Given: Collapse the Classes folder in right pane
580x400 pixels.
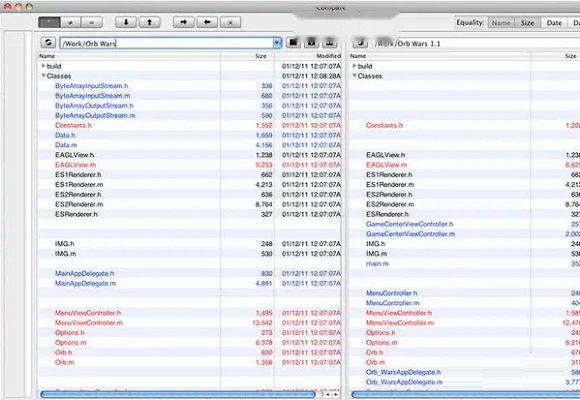Looking at the screenshot, I should click(354, 75).
